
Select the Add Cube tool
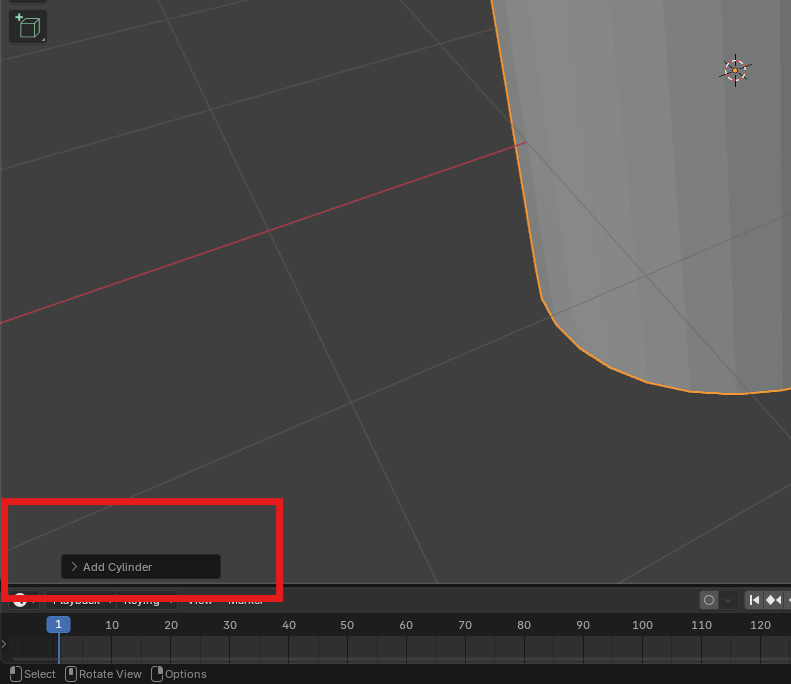[28, 26]
